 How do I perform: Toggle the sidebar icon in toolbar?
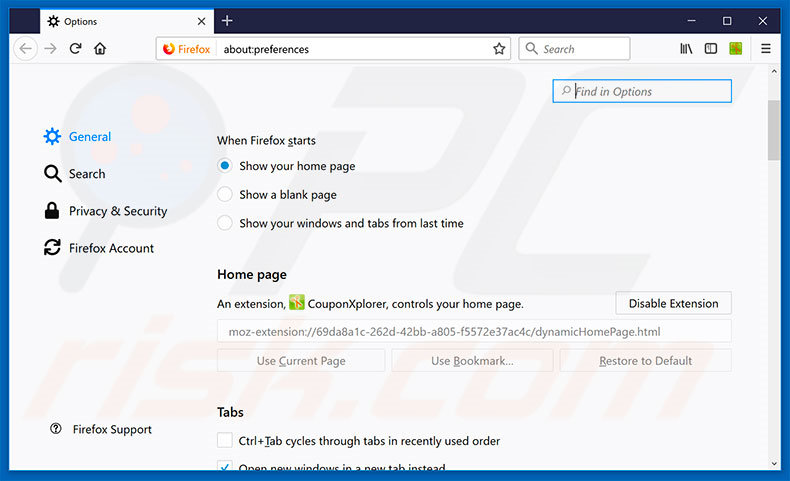(x=711, y=49)
